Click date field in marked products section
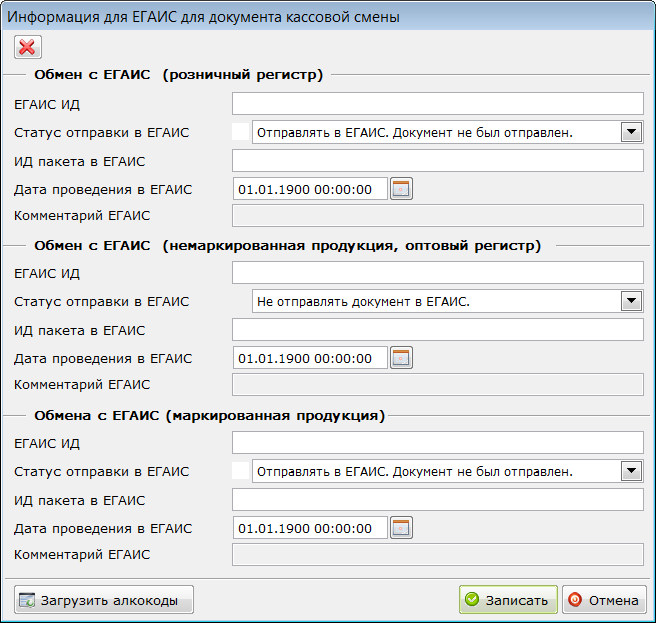This screenshot has width=656, height=623. (x=310, y=528)
